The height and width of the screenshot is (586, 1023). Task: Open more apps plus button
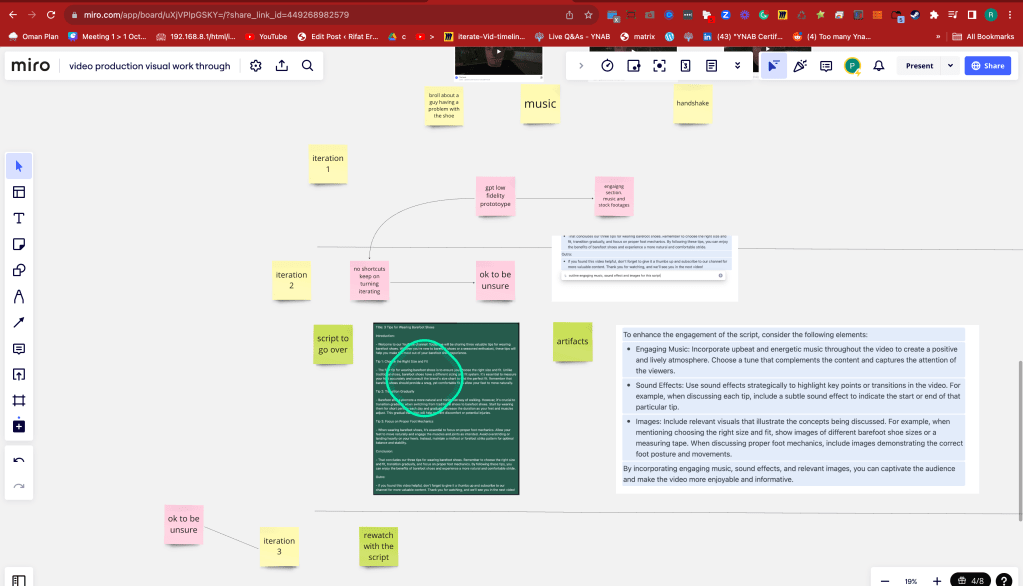click(x=19, y=426)
